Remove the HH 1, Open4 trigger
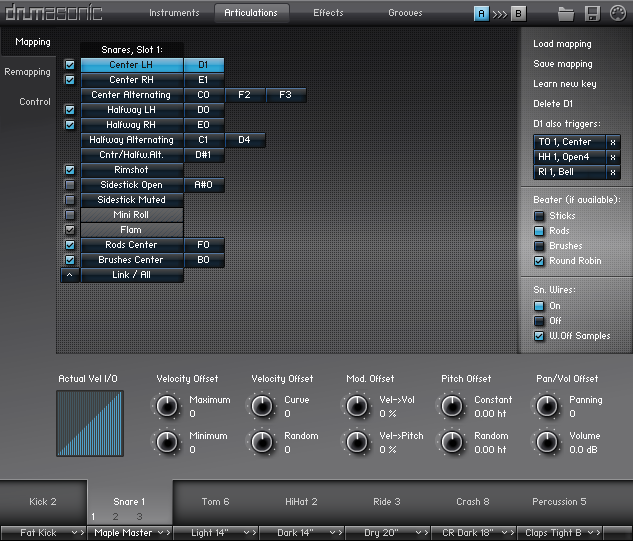The height and width of the screenshot is (541, 633). click(613, 157)
